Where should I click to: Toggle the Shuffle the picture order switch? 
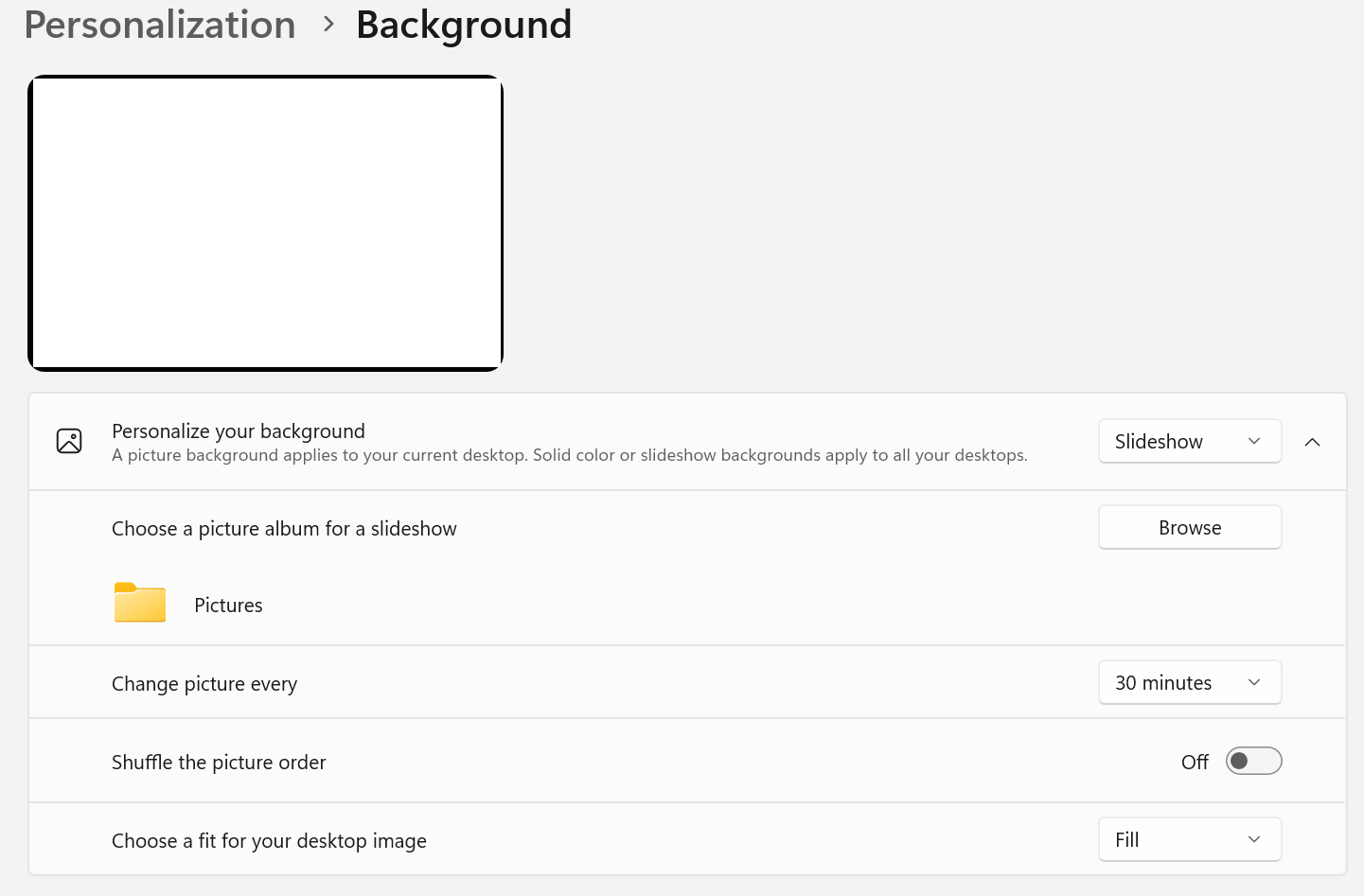tap(1253, 761)
